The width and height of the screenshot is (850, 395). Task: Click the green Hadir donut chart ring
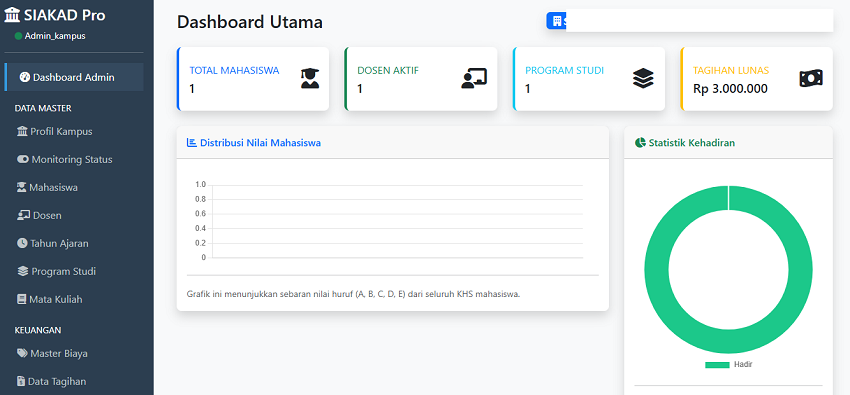pyautogui.click(x=656, y=270)
